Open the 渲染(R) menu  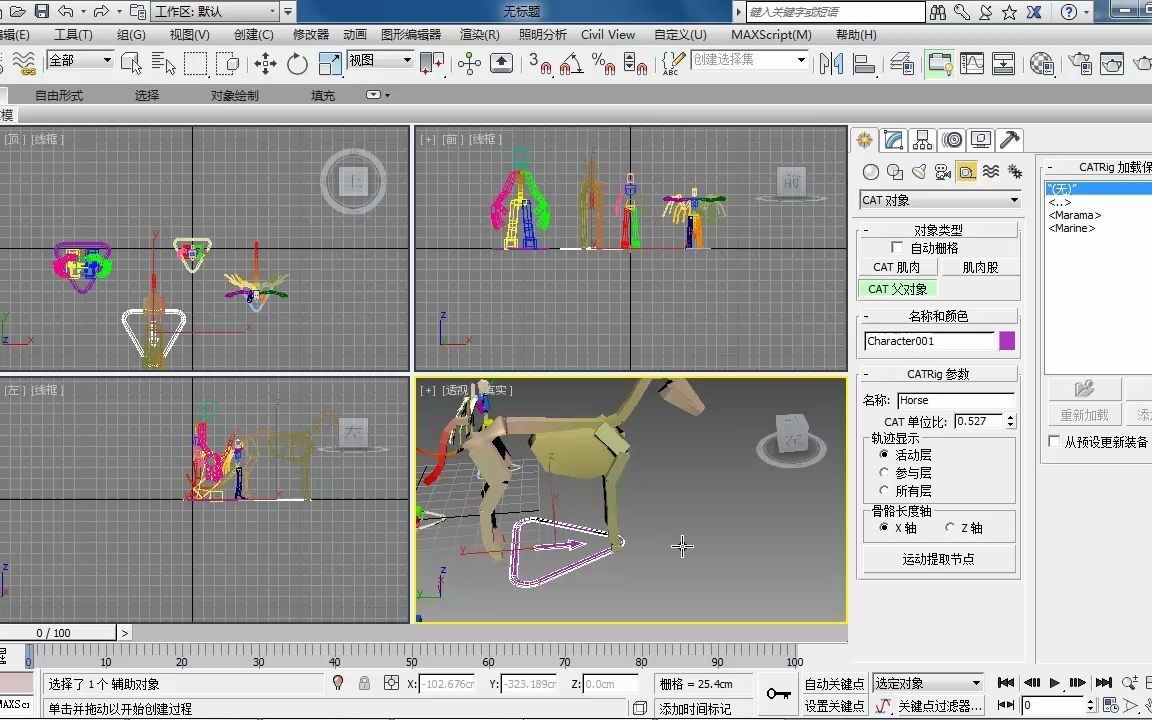pyautogui.click(x=479, y=34)
